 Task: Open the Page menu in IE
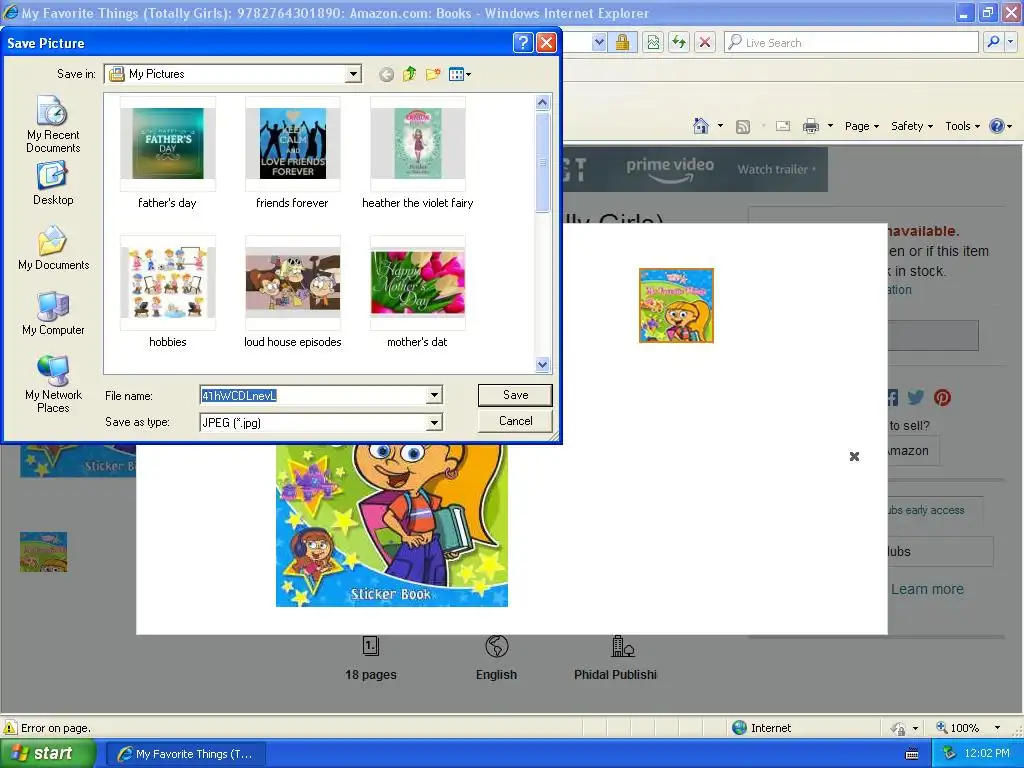(861, 126)
